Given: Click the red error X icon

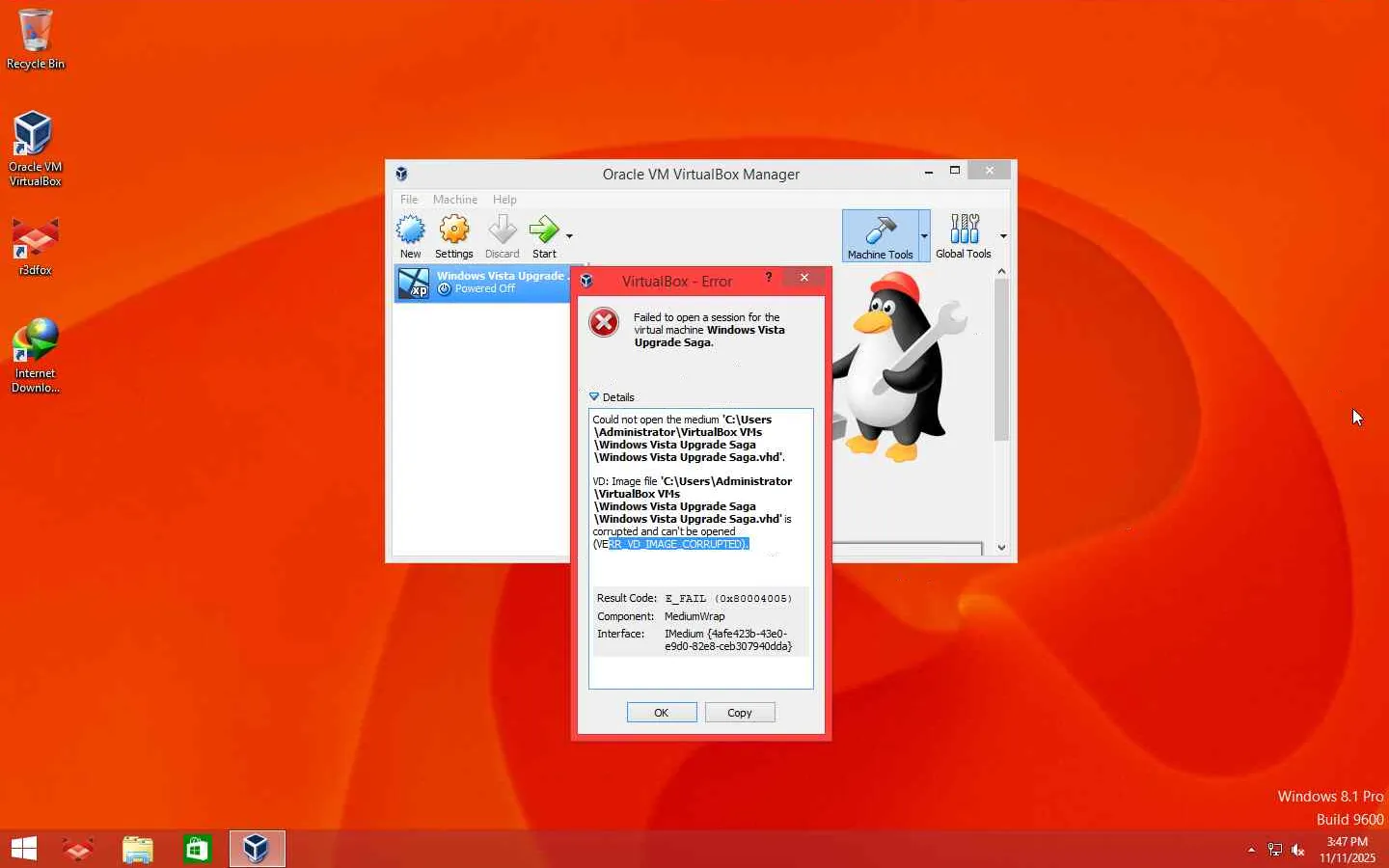Looking at the screenshot, I should tap(604, 322).
